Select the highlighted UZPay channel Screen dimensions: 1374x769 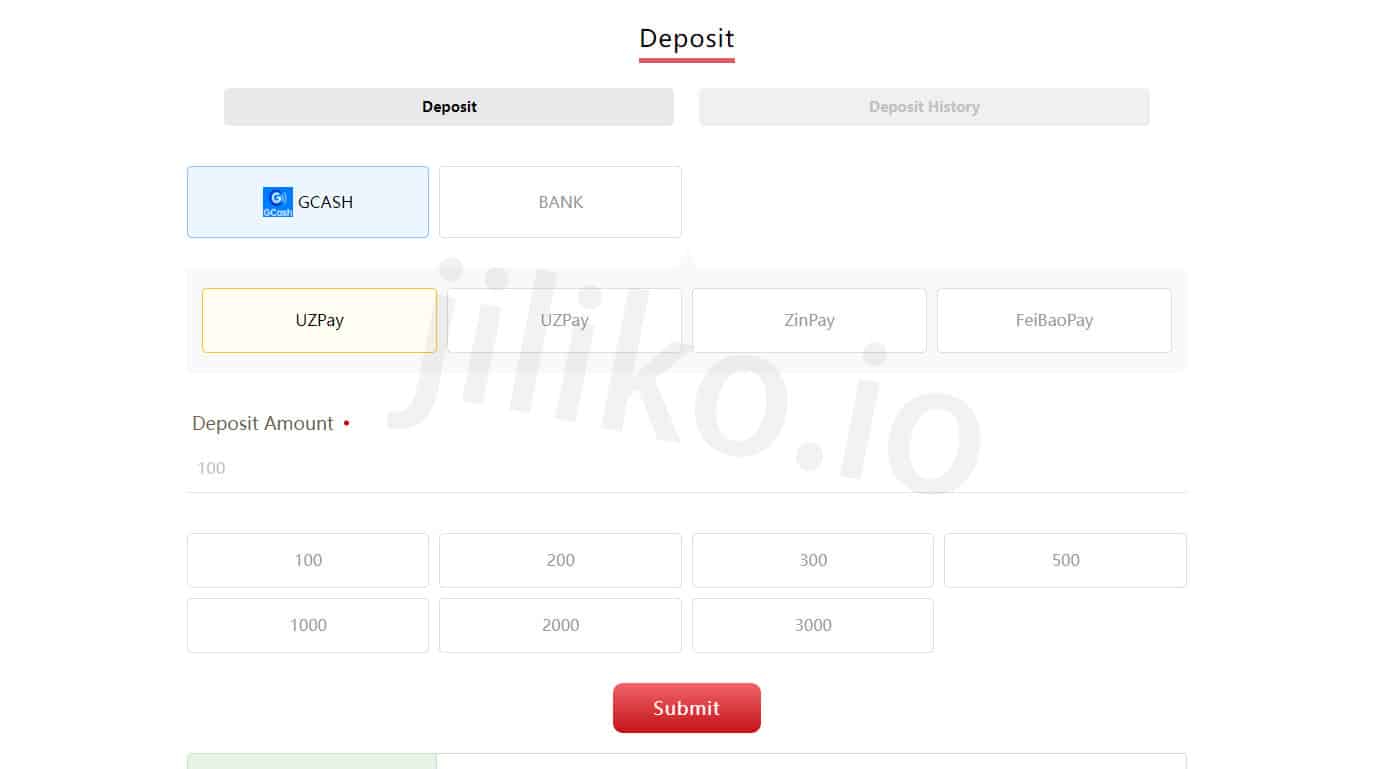coord(319,320)
